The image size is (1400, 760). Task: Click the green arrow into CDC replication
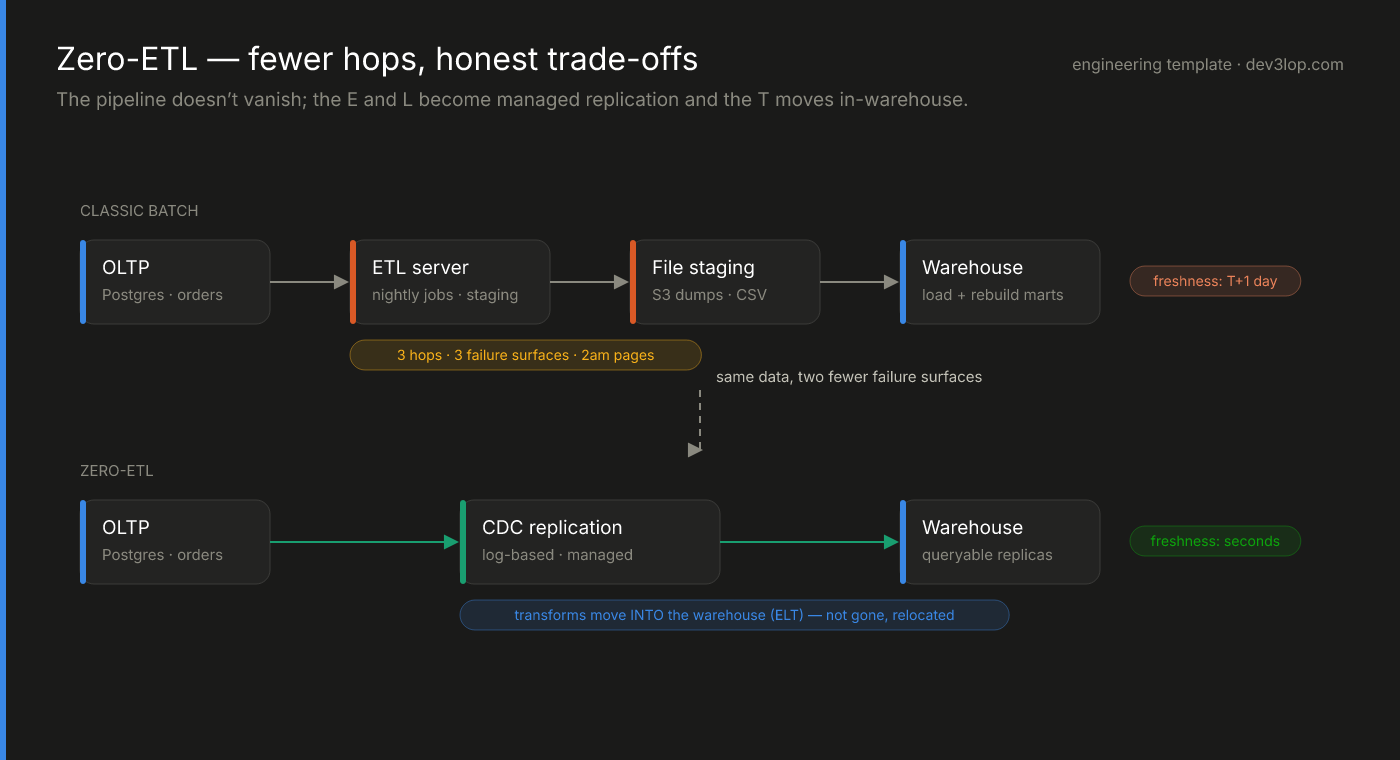(365, 542)
